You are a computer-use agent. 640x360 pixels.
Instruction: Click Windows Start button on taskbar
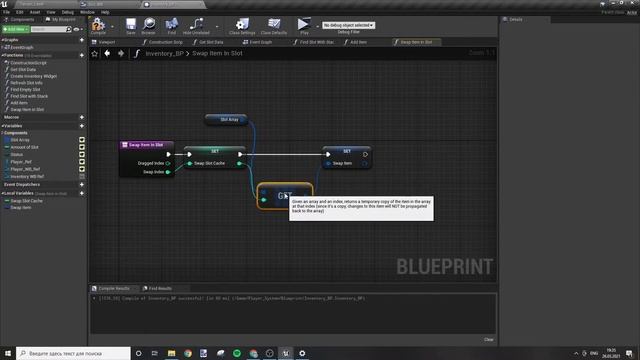(x=8, y=353)
